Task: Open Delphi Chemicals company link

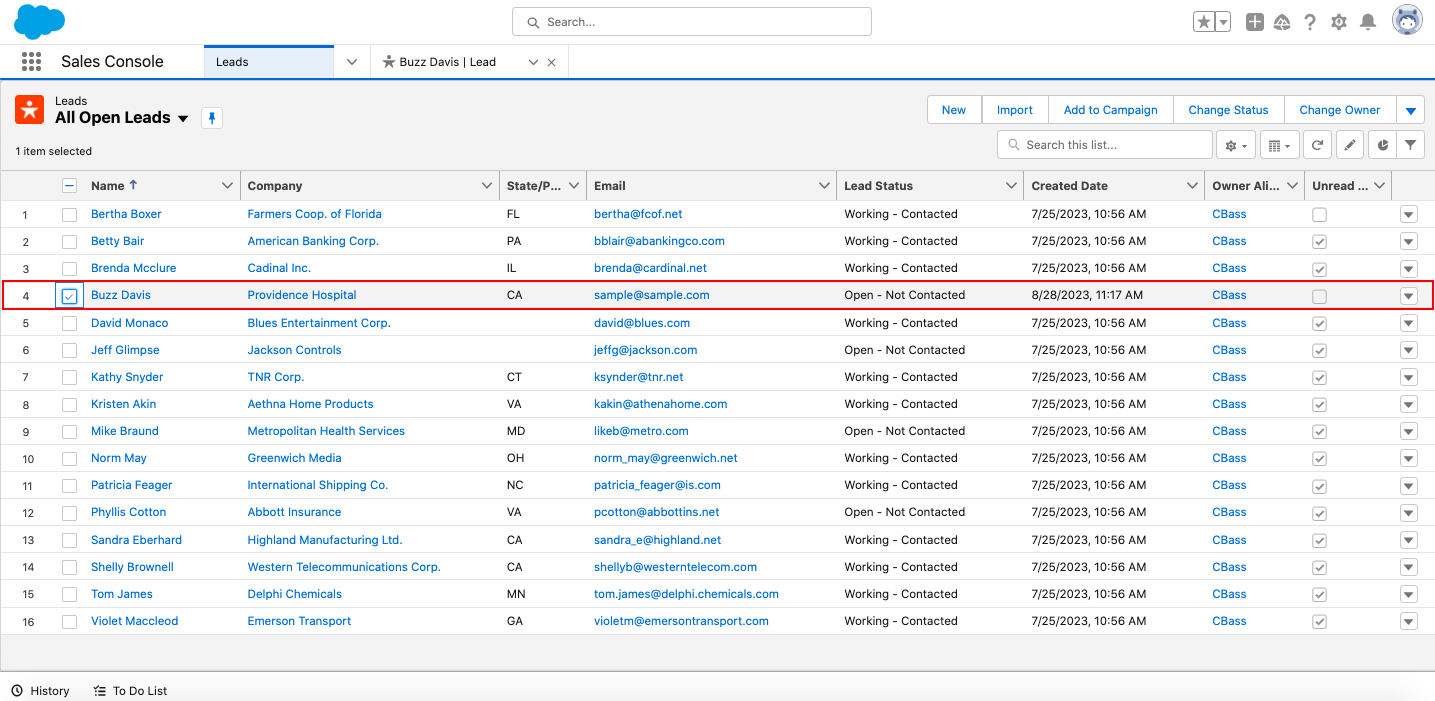Action: (295, 594)
